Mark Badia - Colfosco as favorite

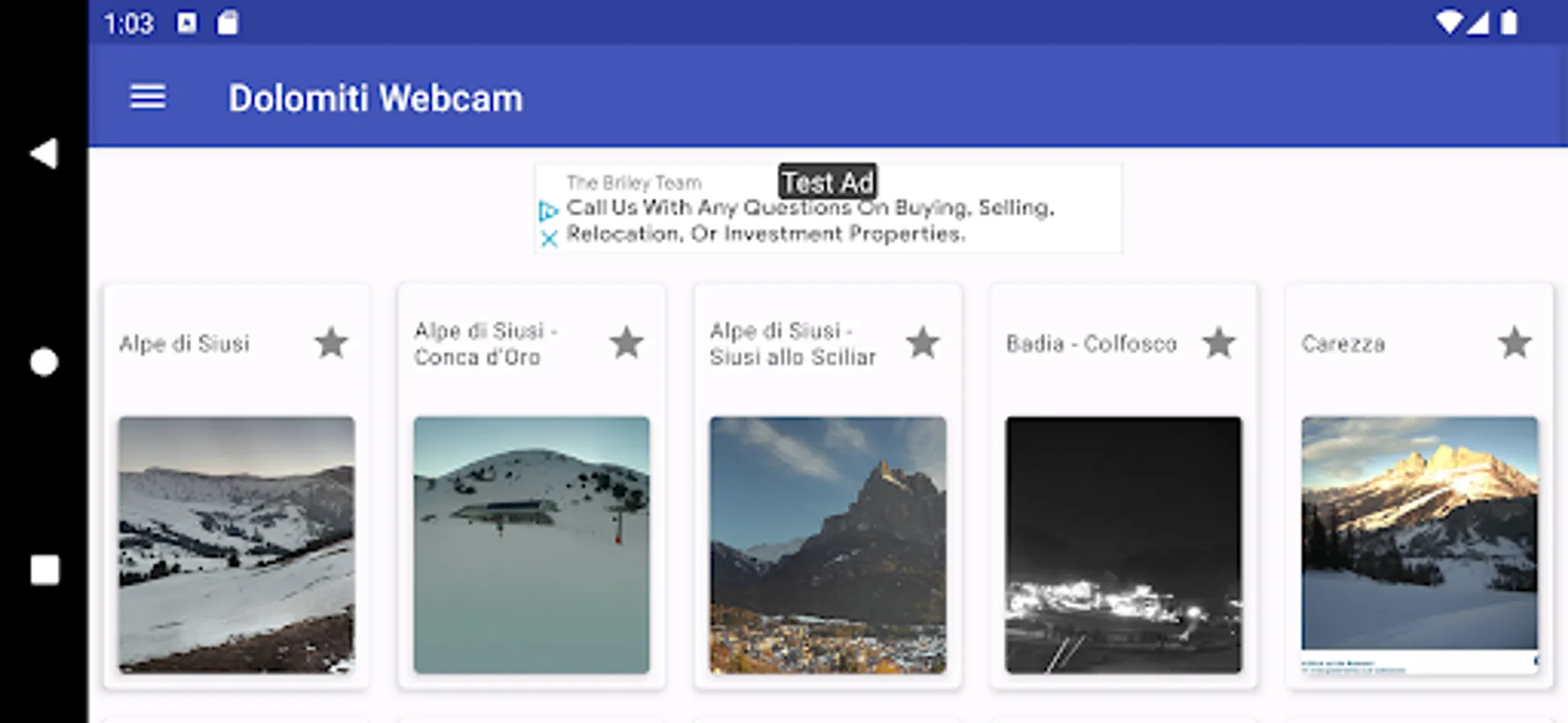pyautogui.click(x=1218, y=344)
